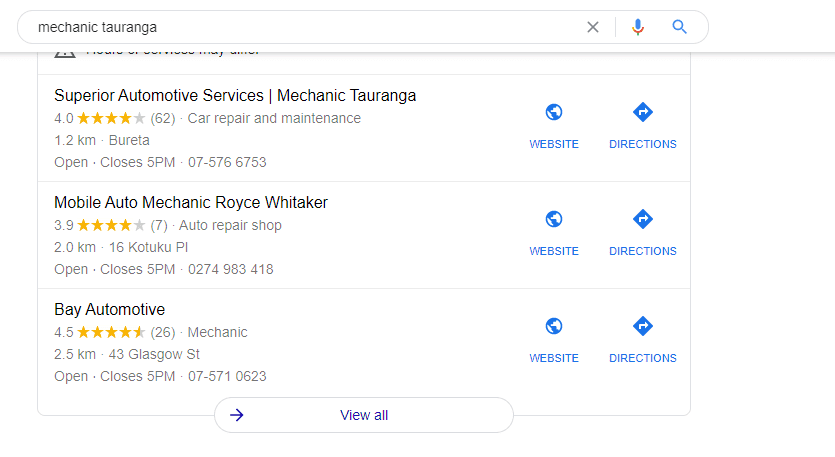Click the '16 Kotuku Pl' address text

[x=148, y=248]
